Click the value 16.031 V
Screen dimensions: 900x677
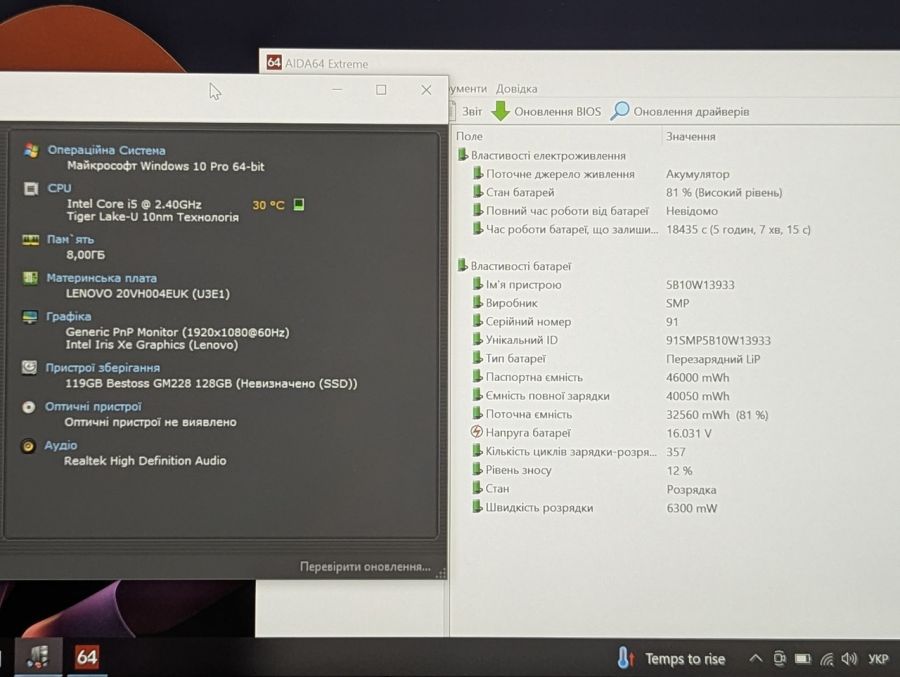[x=689, y=434]
